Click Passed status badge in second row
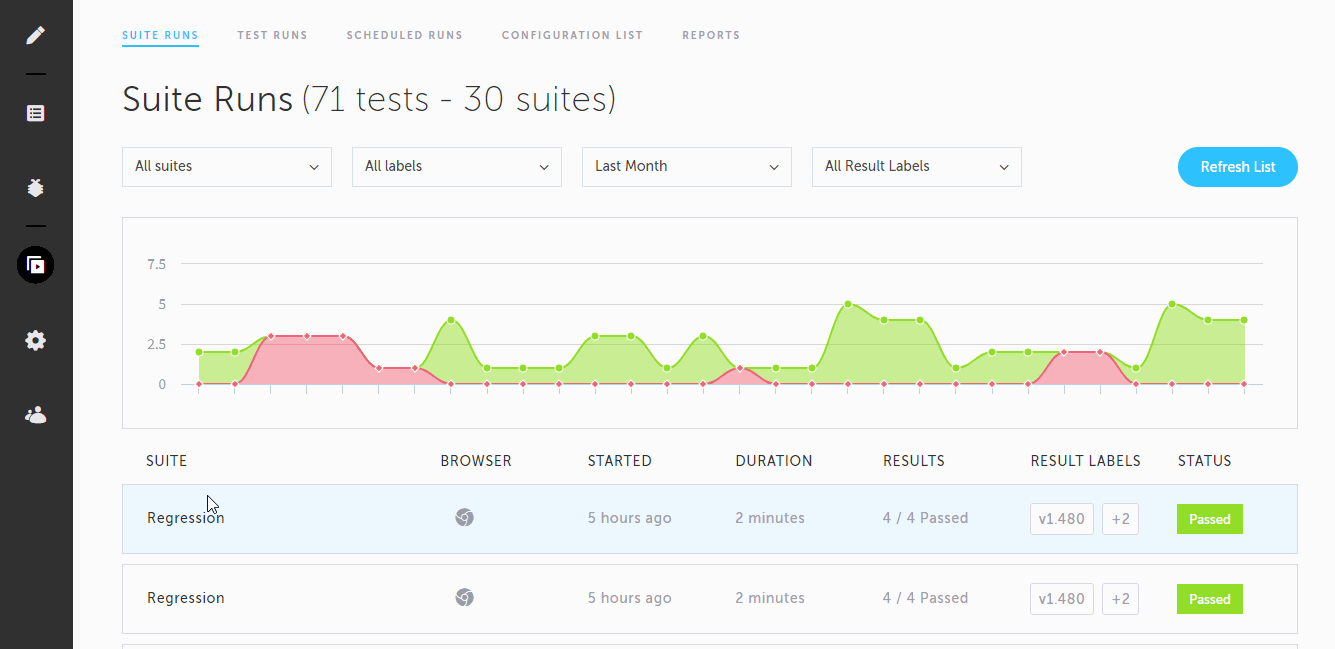 point(1210,599)
